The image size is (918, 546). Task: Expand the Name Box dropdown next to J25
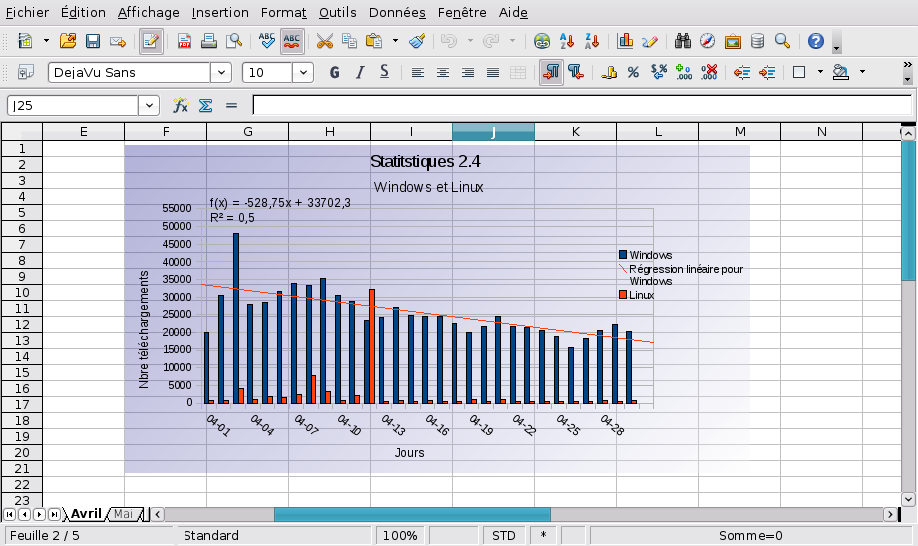pos(149,105)
